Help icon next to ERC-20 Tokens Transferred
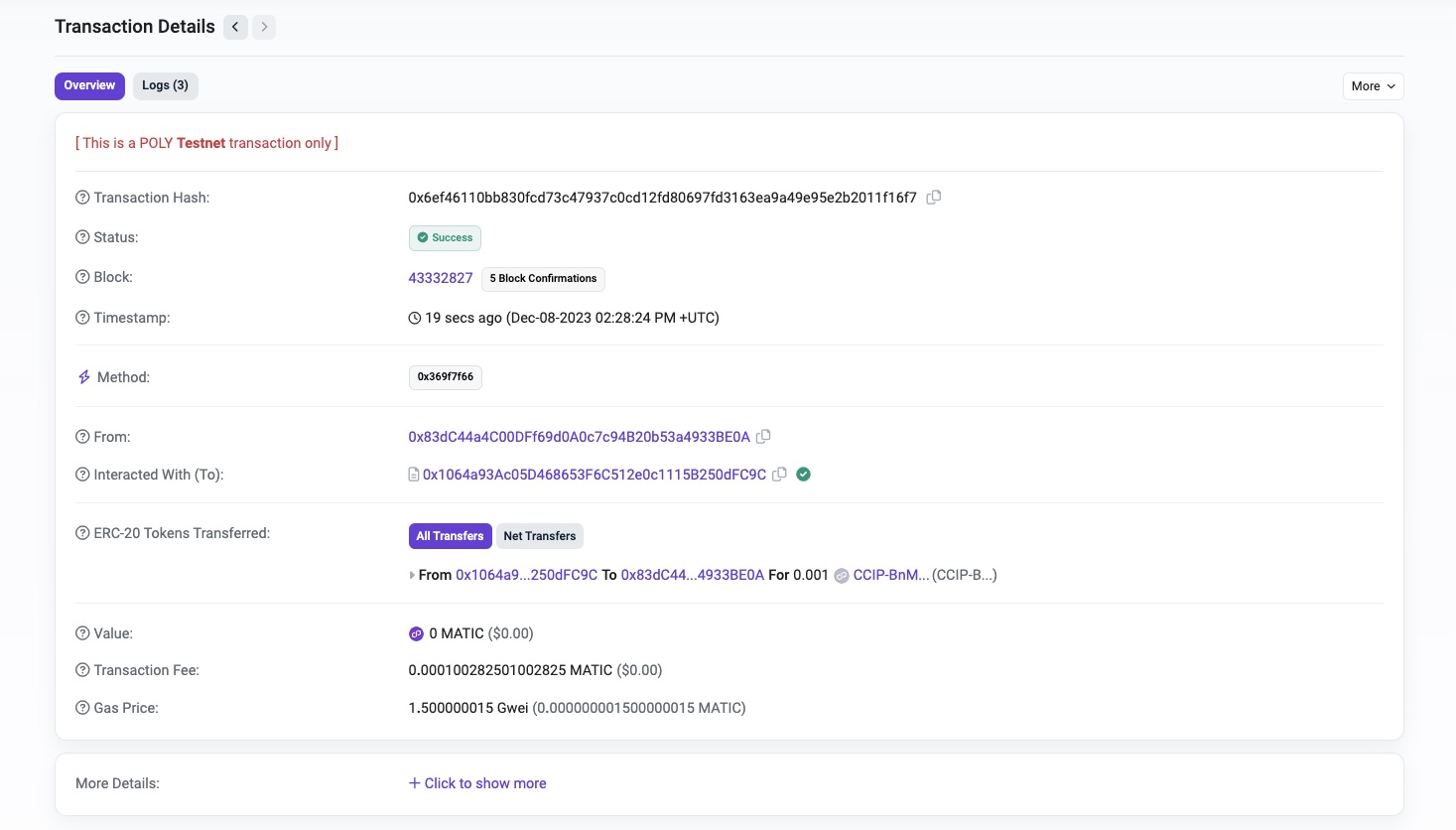1456x830 pixels. click(82, 533)
